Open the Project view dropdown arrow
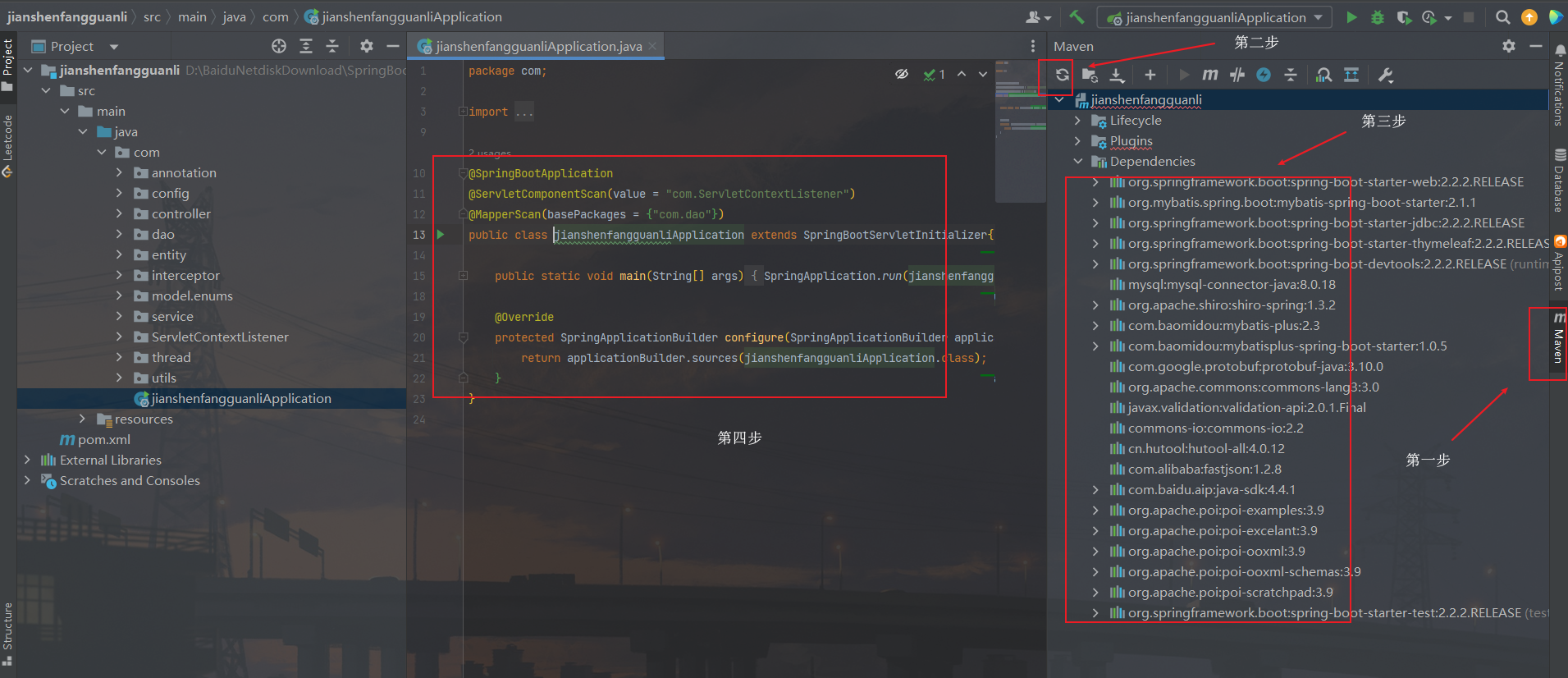Viewport: 1568px width, 678px height. click(x=114, y=47)
